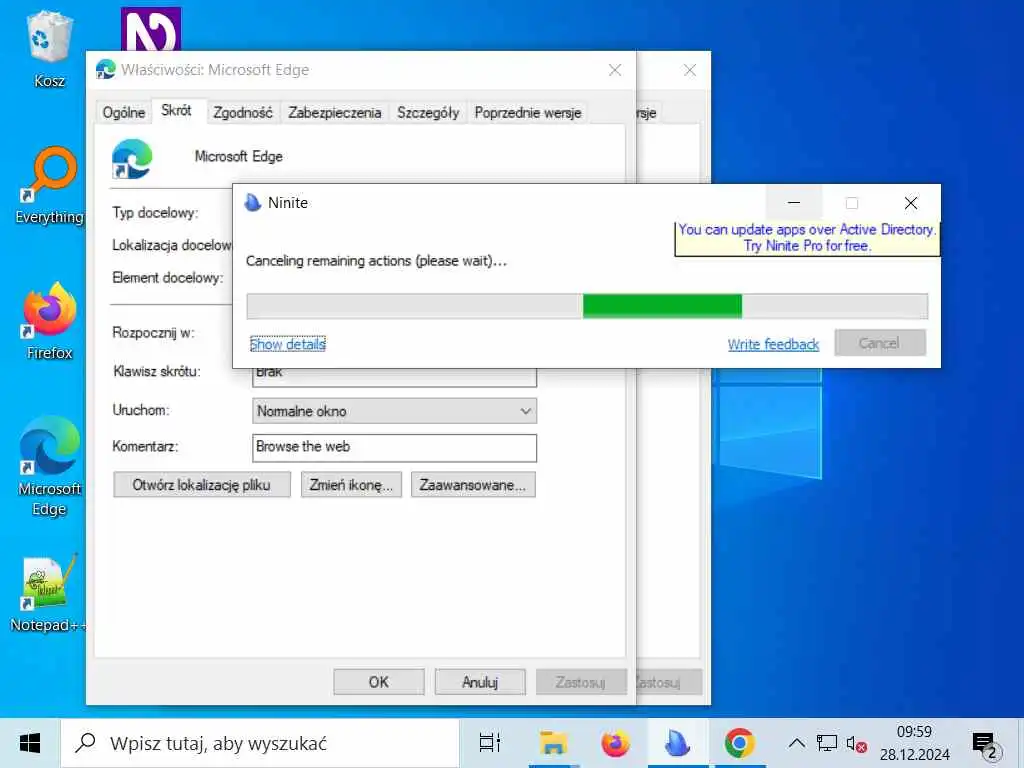1024x768 pixels.
Task: Open Chrome from the taskbar
Action: point(739,743)
